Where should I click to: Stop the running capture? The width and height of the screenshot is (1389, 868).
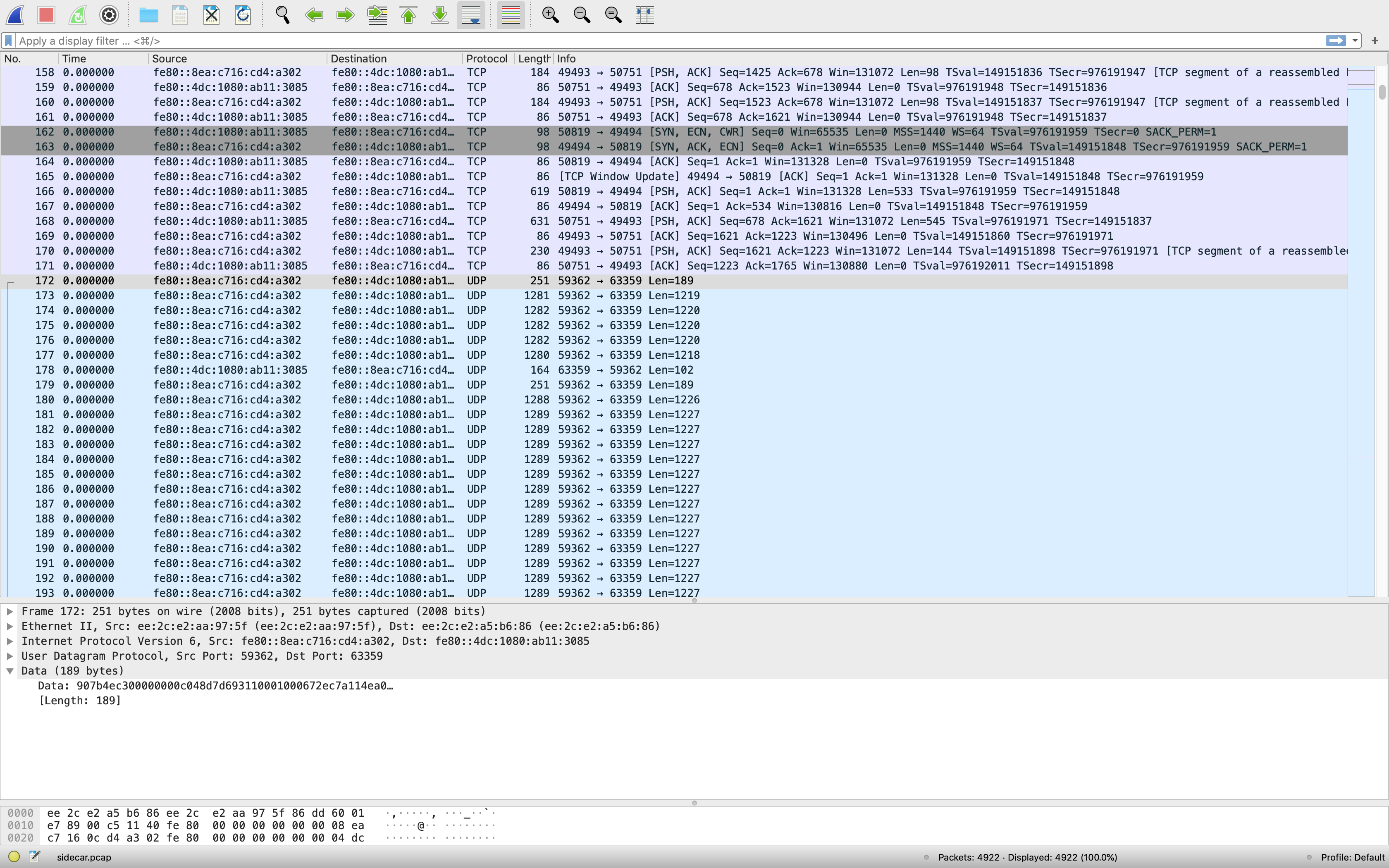coord(46,15)
